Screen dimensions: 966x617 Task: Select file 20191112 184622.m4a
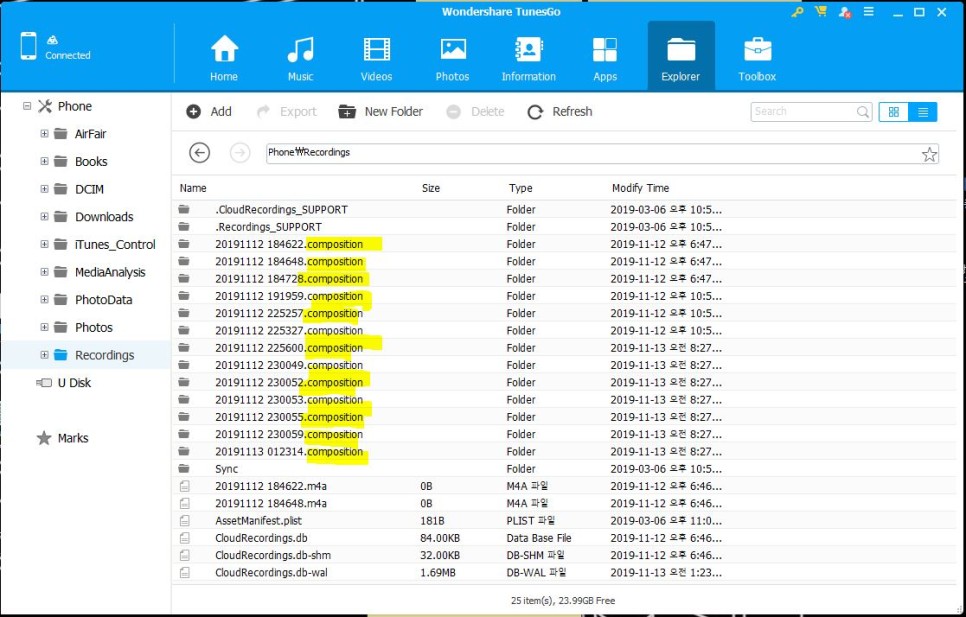tap(563, 486)
